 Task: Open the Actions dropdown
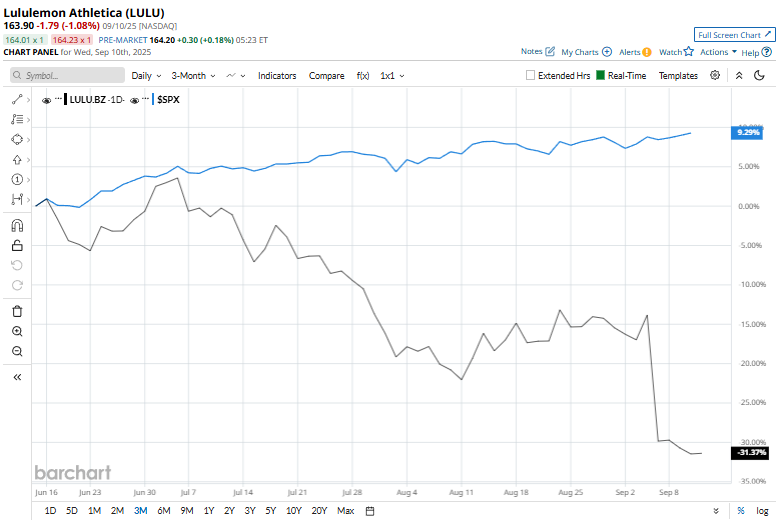718,52
